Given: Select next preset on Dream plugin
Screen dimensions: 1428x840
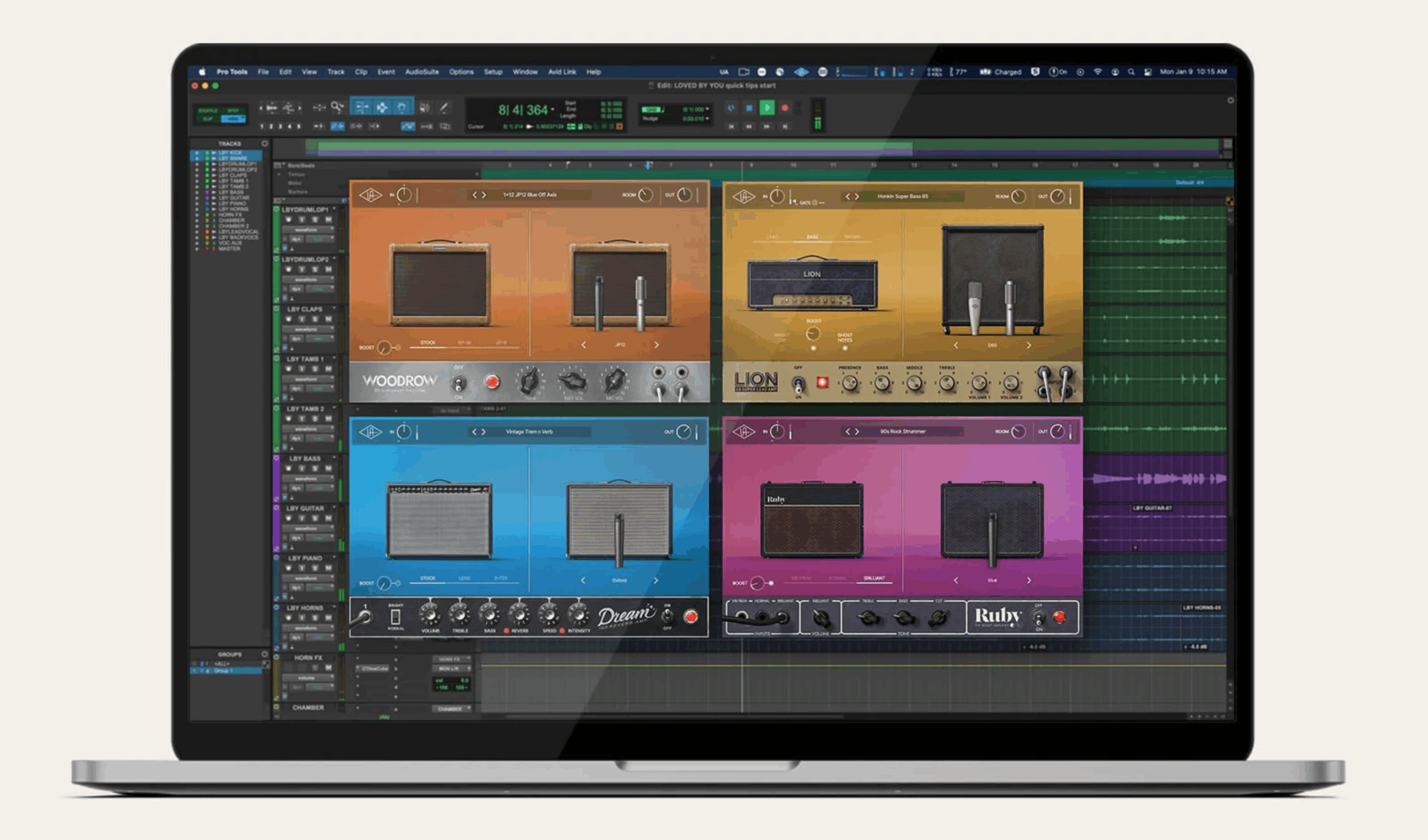Looking at the screenshot, I should (x=484, y=432).
